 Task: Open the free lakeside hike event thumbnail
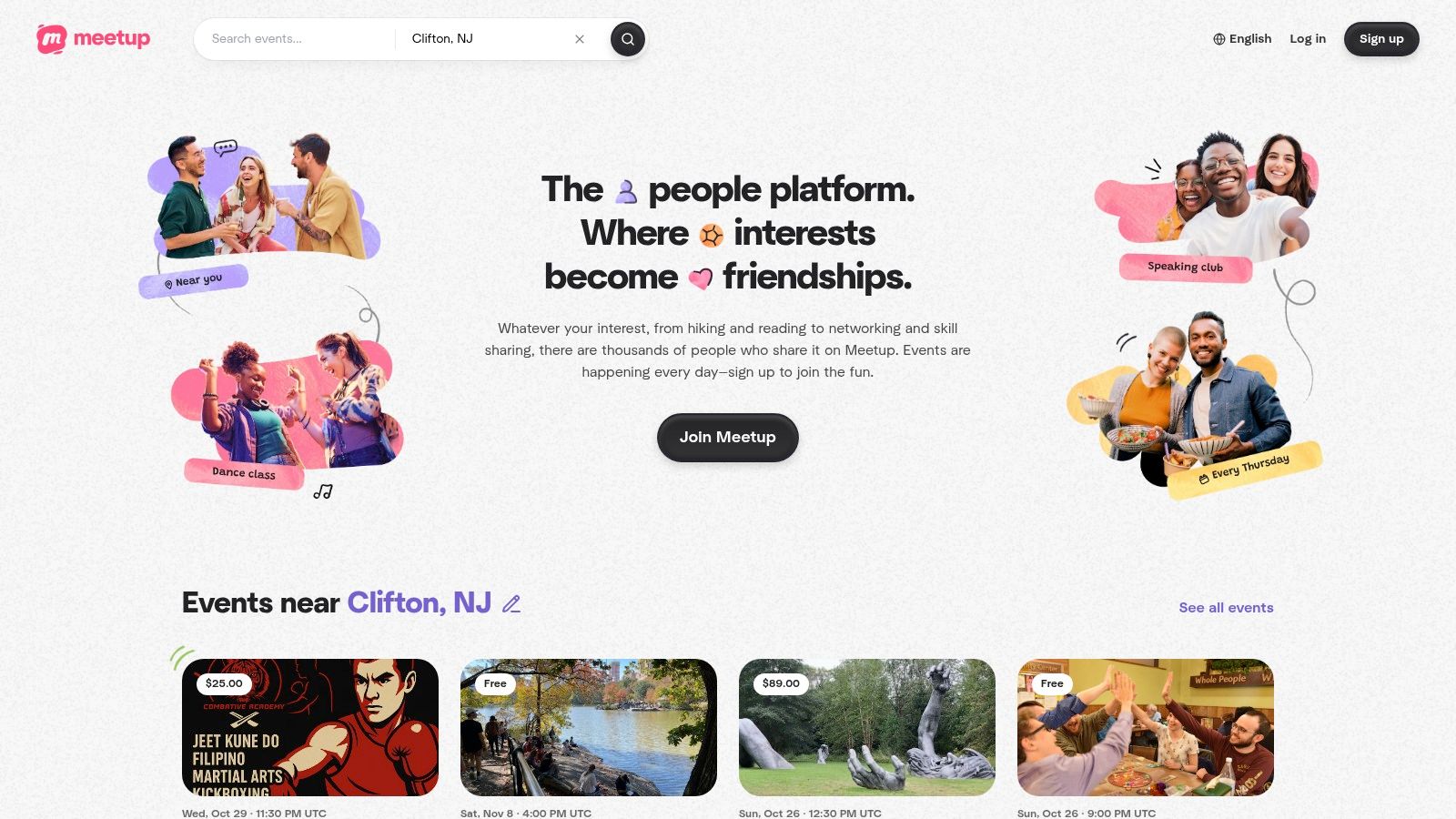(x=589, y=727)
